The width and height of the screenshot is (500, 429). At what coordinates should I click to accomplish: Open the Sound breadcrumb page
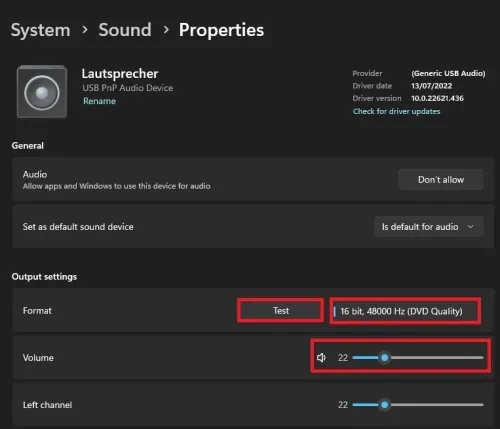click(125, 30)
